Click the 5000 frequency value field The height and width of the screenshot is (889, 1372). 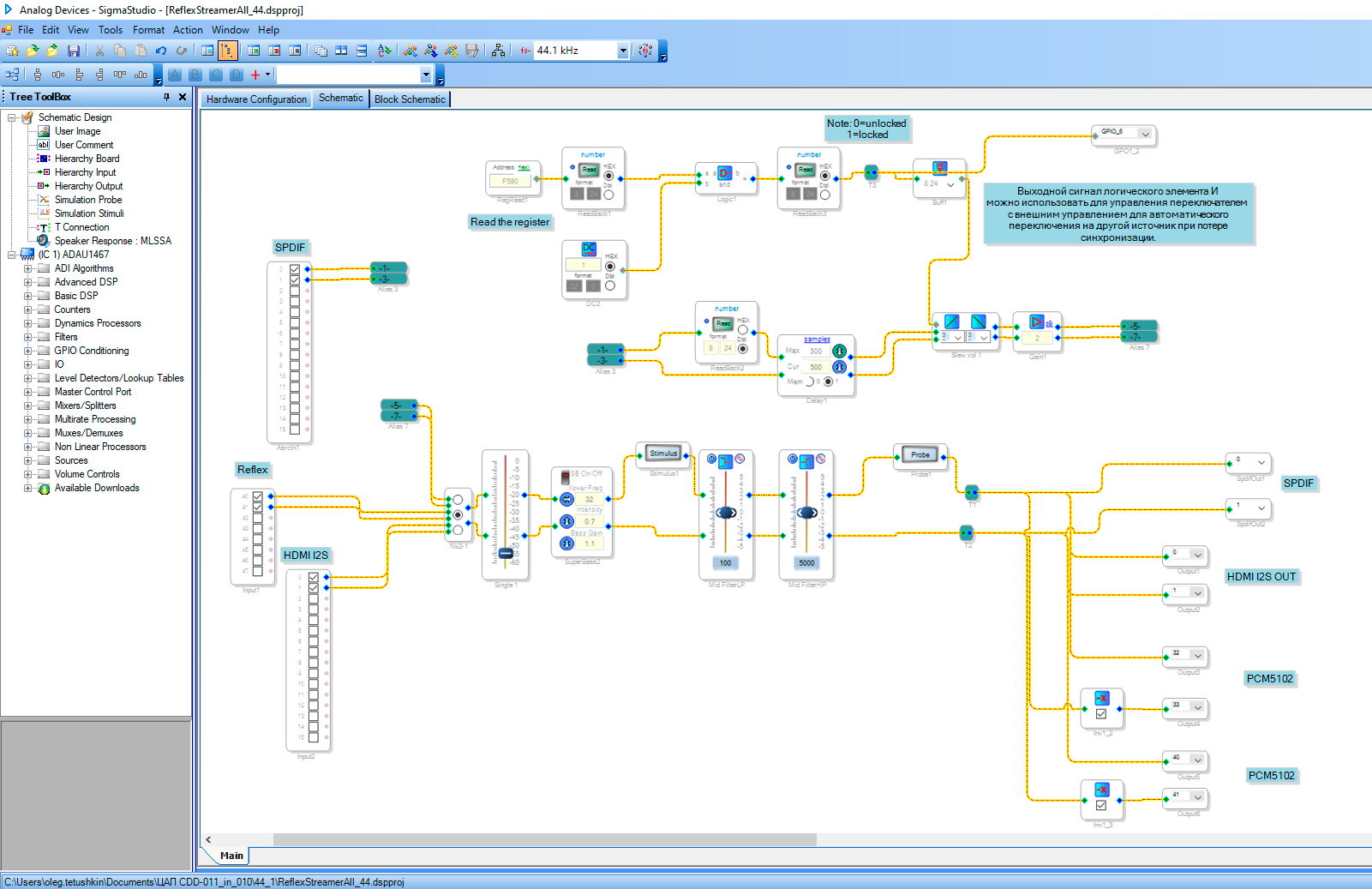806,563
